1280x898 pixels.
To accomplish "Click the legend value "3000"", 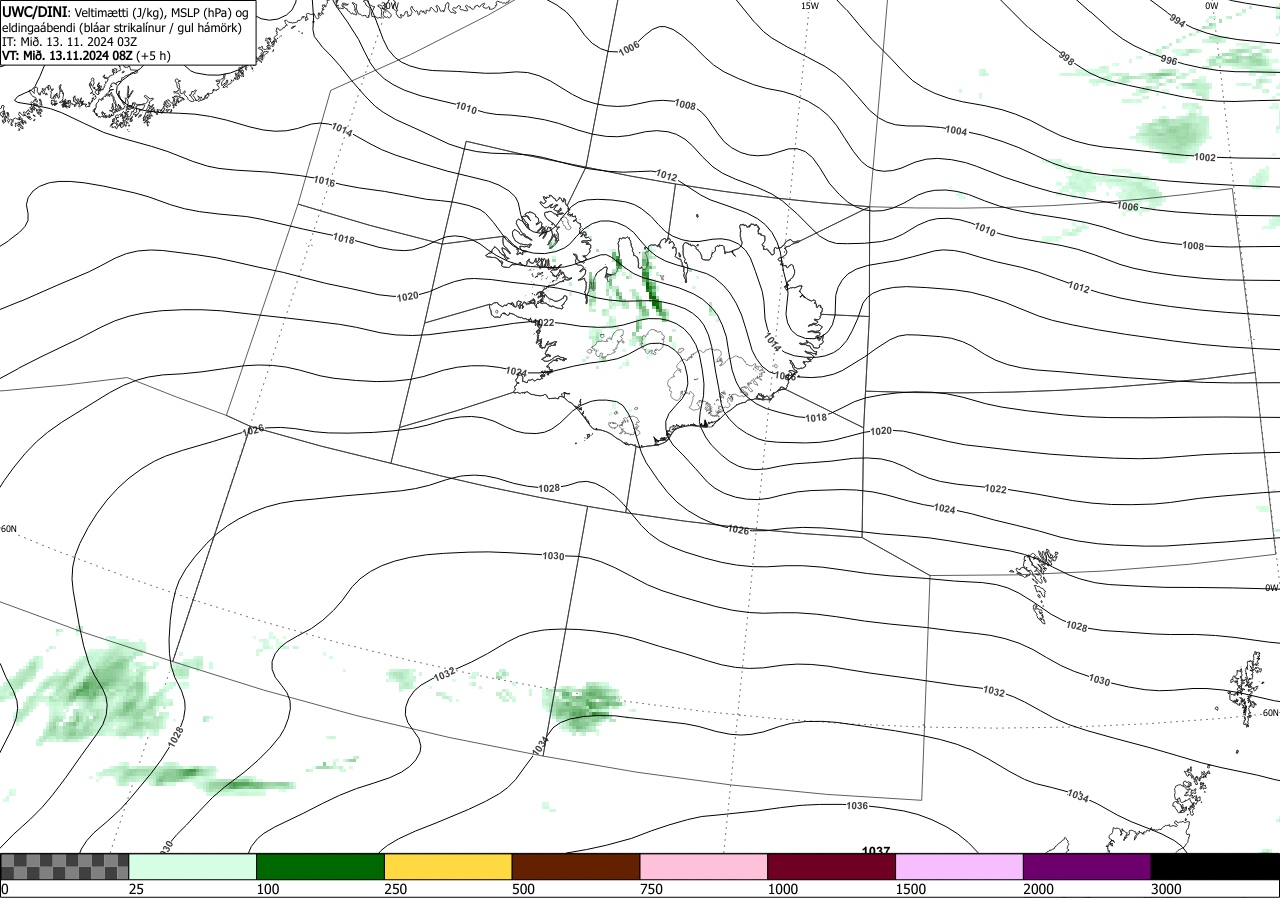I will point(1167,889).
